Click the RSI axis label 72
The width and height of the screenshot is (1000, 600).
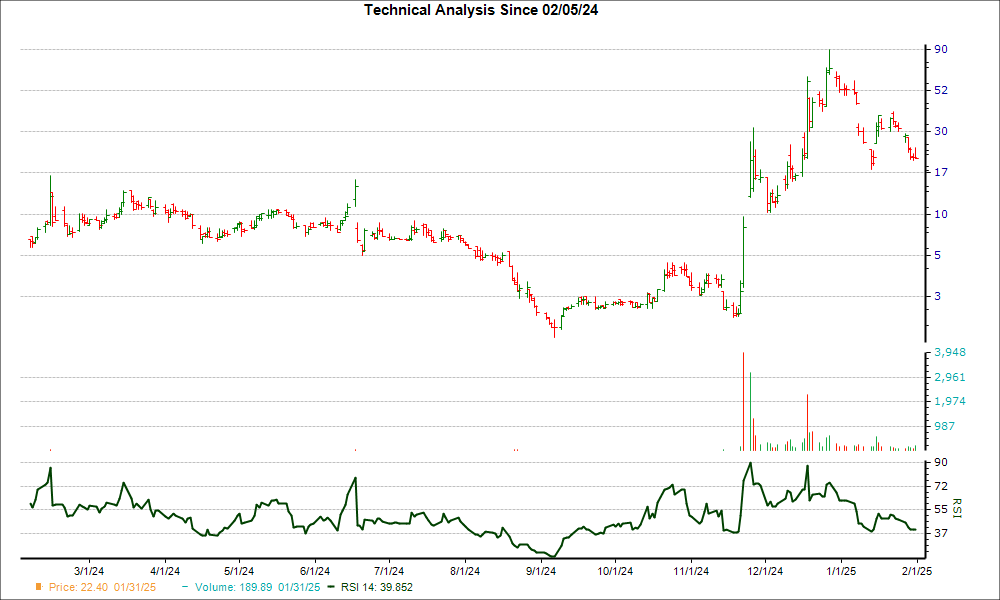pos(941,487)
